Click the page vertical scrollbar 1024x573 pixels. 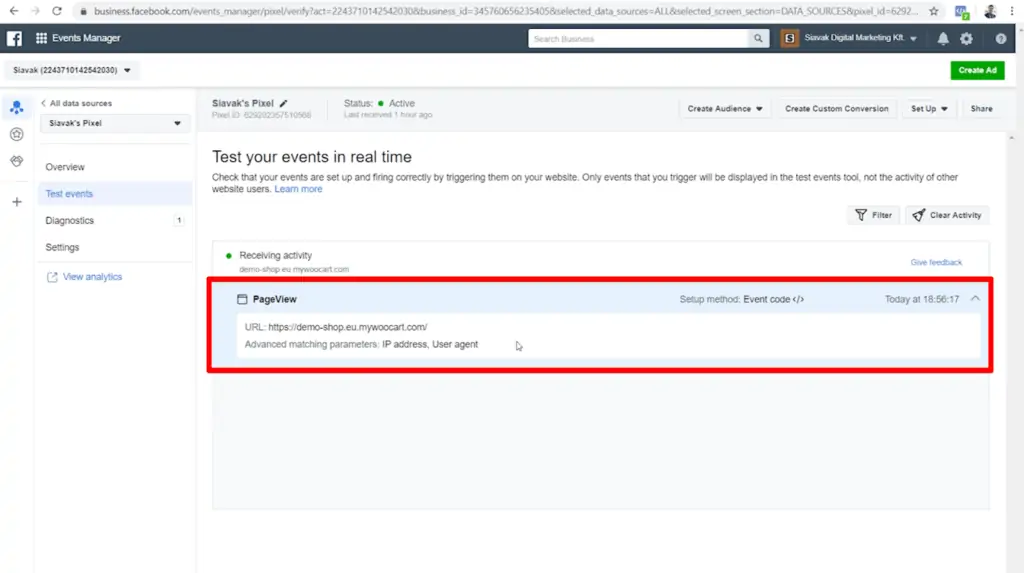[x=1012, y=353]
